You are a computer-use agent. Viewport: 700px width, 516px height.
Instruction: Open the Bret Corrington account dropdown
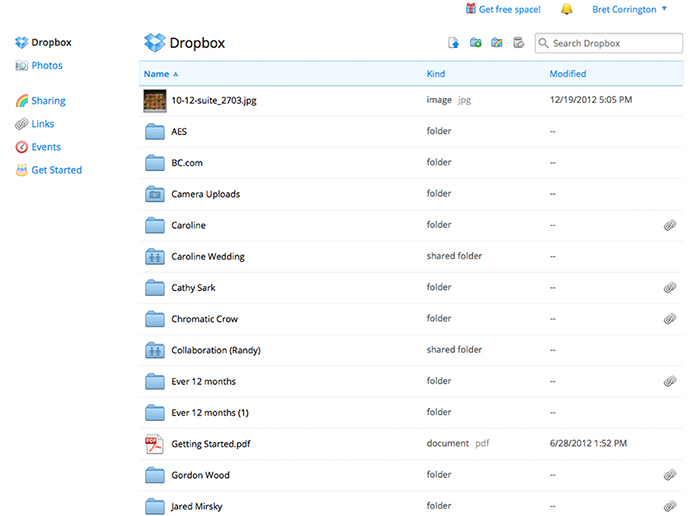click(x=629, y=9)
